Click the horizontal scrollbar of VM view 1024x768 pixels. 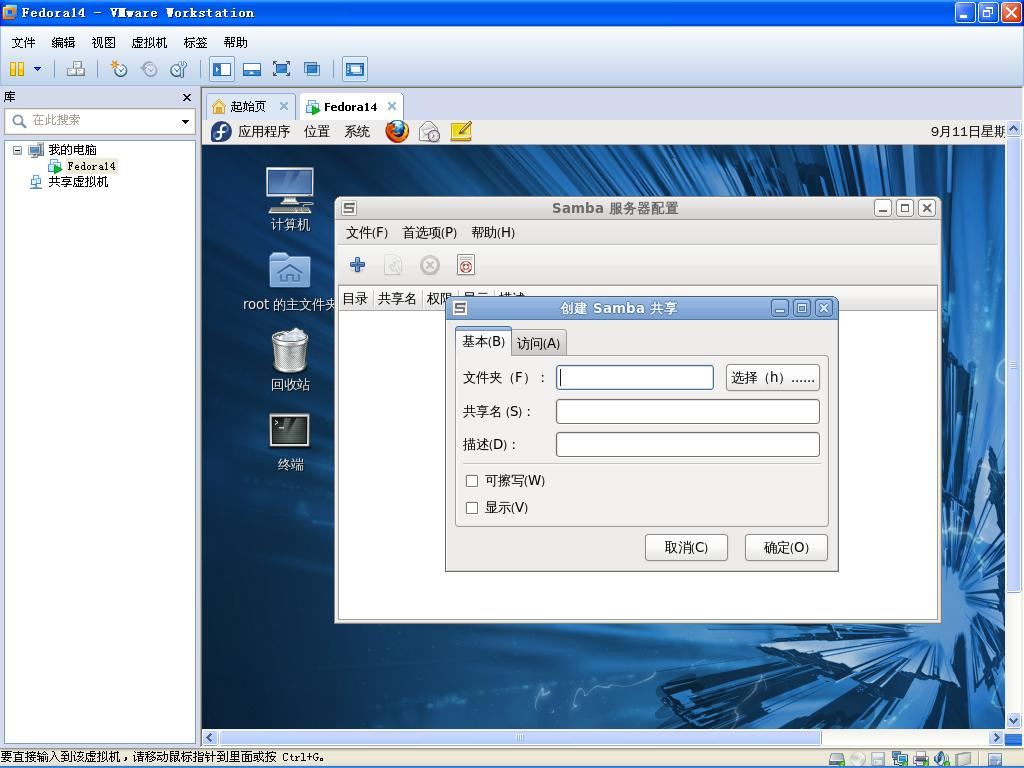(520, 738)
